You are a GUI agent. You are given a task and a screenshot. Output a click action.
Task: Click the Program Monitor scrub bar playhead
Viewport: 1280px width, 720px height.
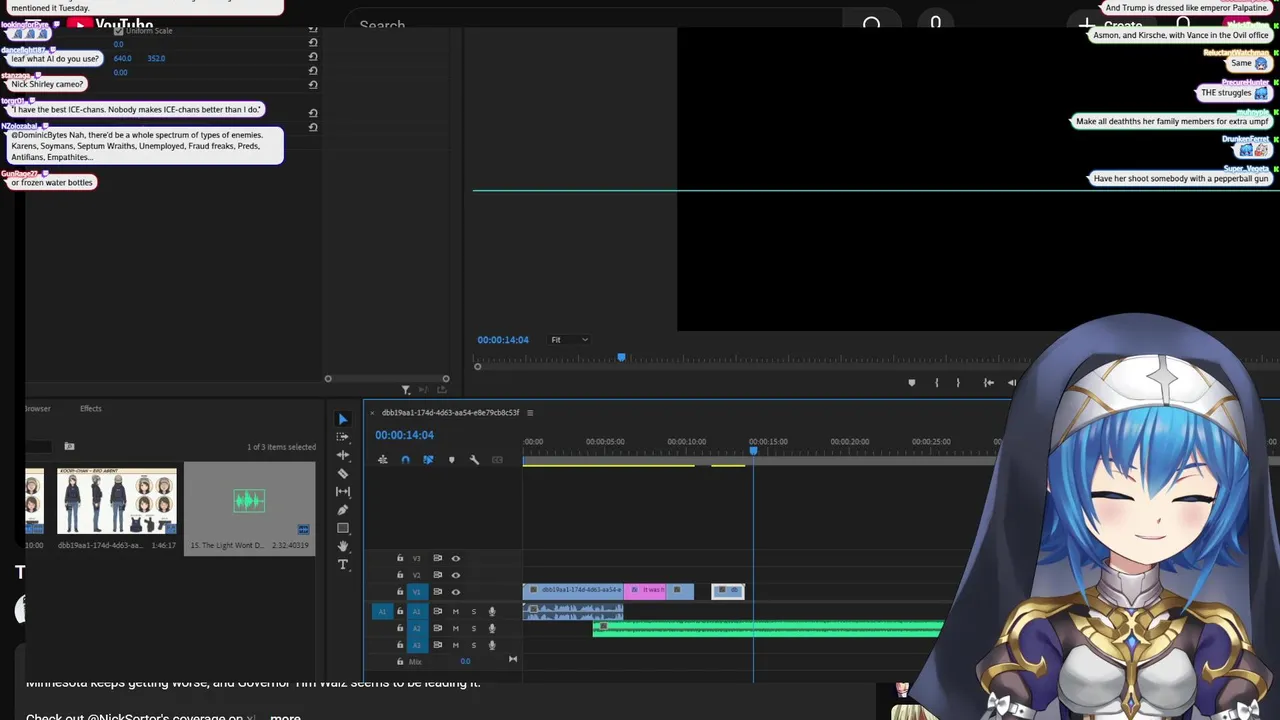[621, 357]
